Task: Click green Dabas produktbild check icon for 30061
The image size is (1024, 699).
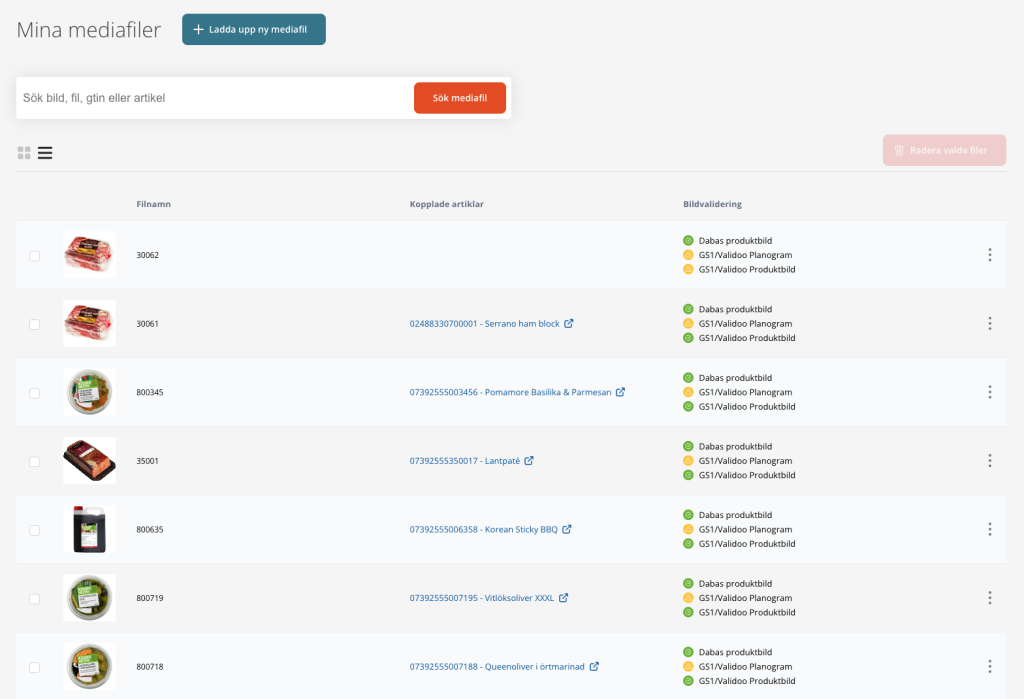Action: pyautogui.click(x=688, y=309)
